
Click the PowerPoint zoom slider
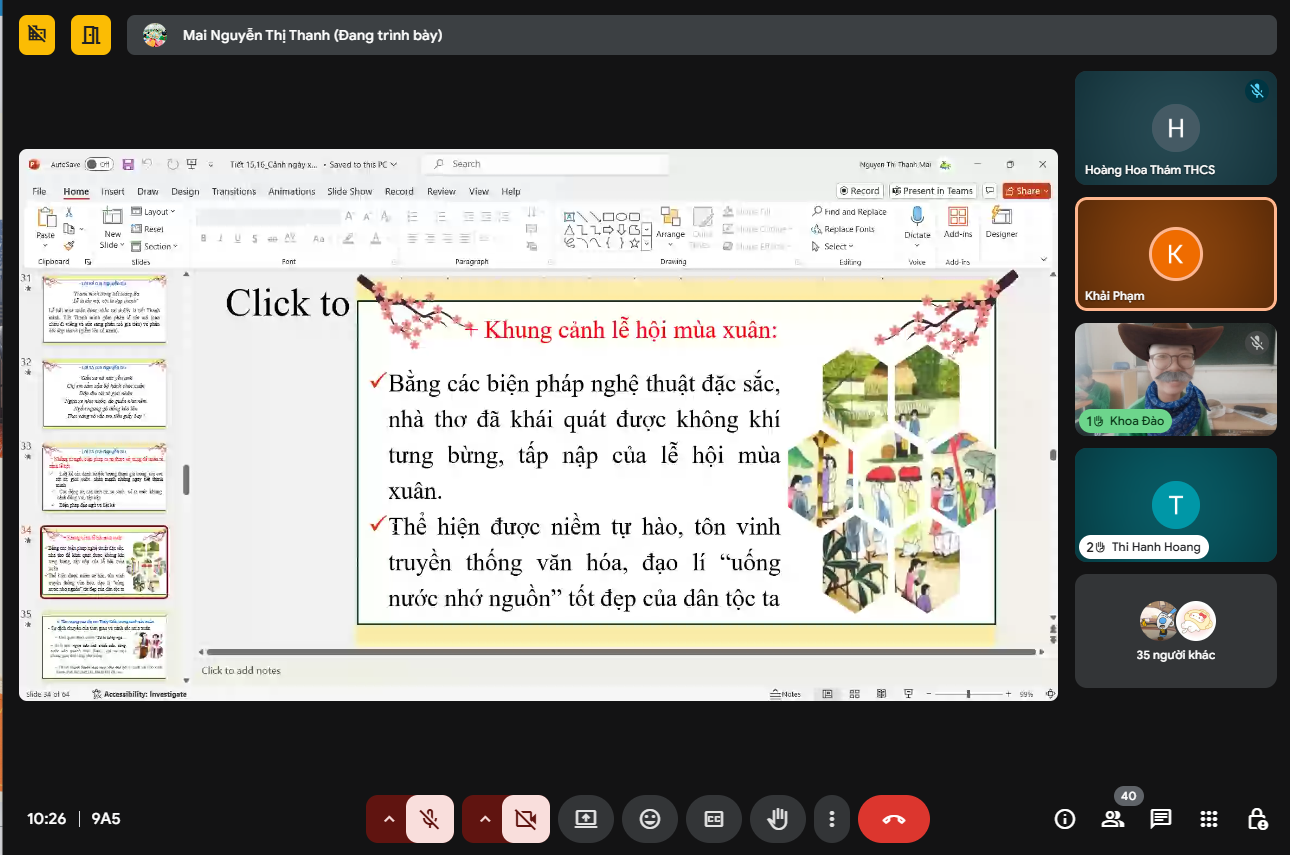click(x=967, y=693)
